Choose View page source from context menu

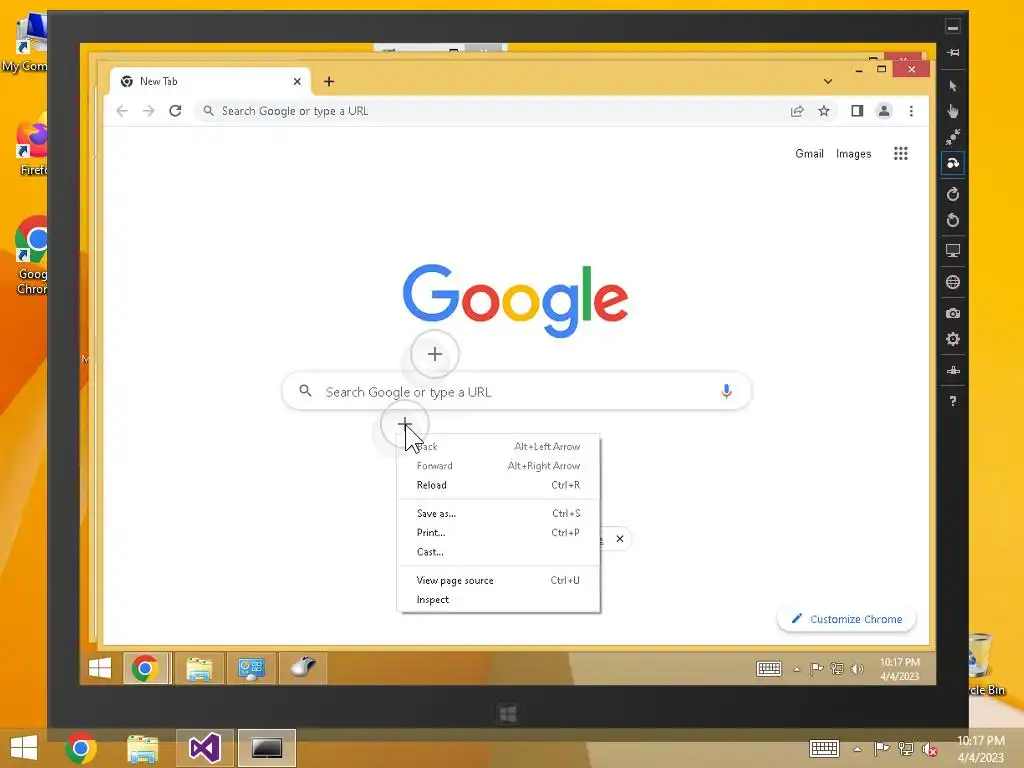498,581
